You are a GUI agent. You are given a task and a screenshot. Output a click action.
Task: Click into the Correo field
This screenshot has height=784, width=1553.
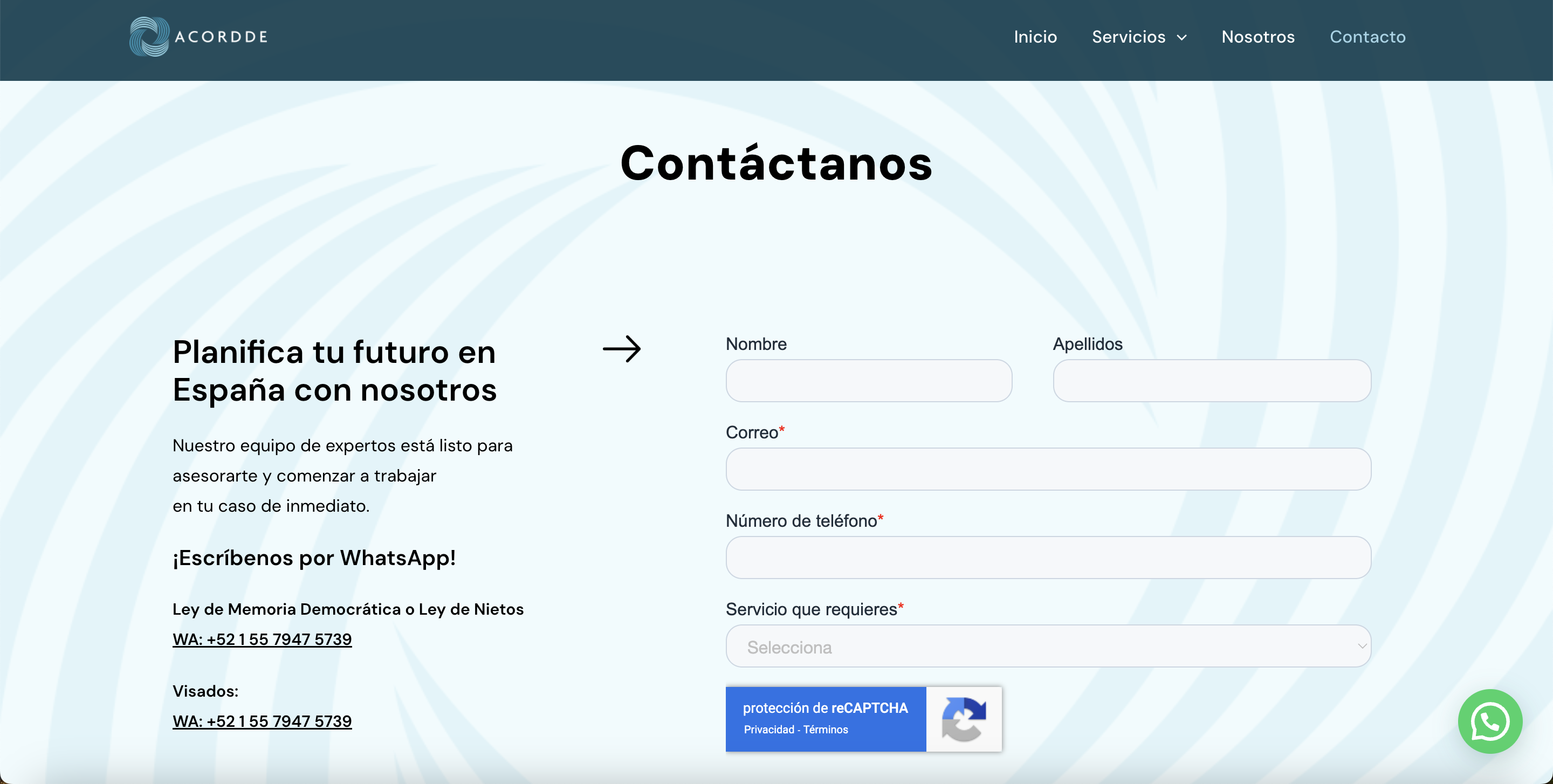1048,469
